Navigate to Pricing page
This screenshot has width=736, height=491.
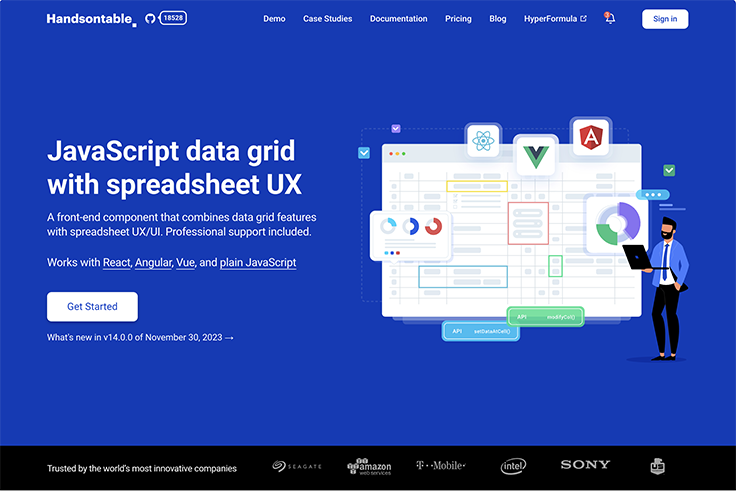[x=458, y=19]
